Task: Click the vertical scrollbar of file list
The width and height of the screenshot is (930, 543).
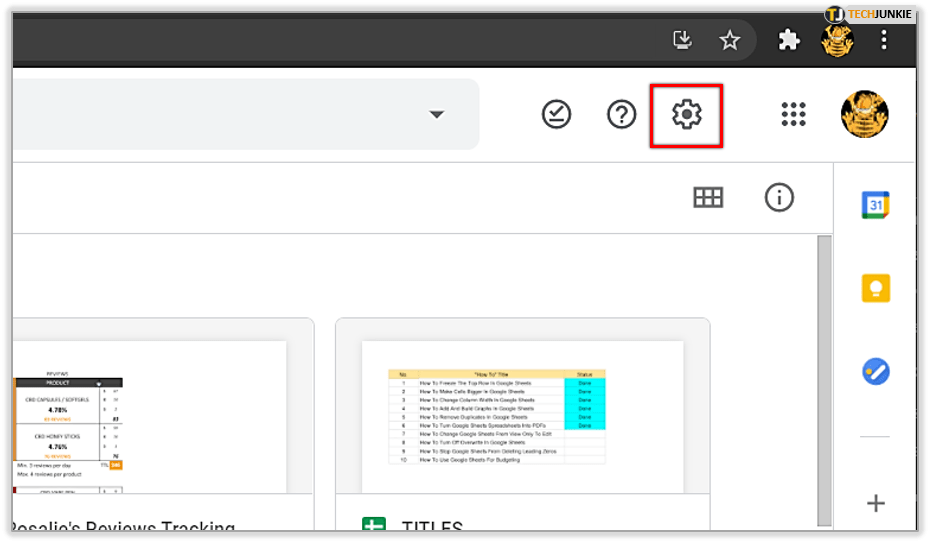Action: [823, 380]
